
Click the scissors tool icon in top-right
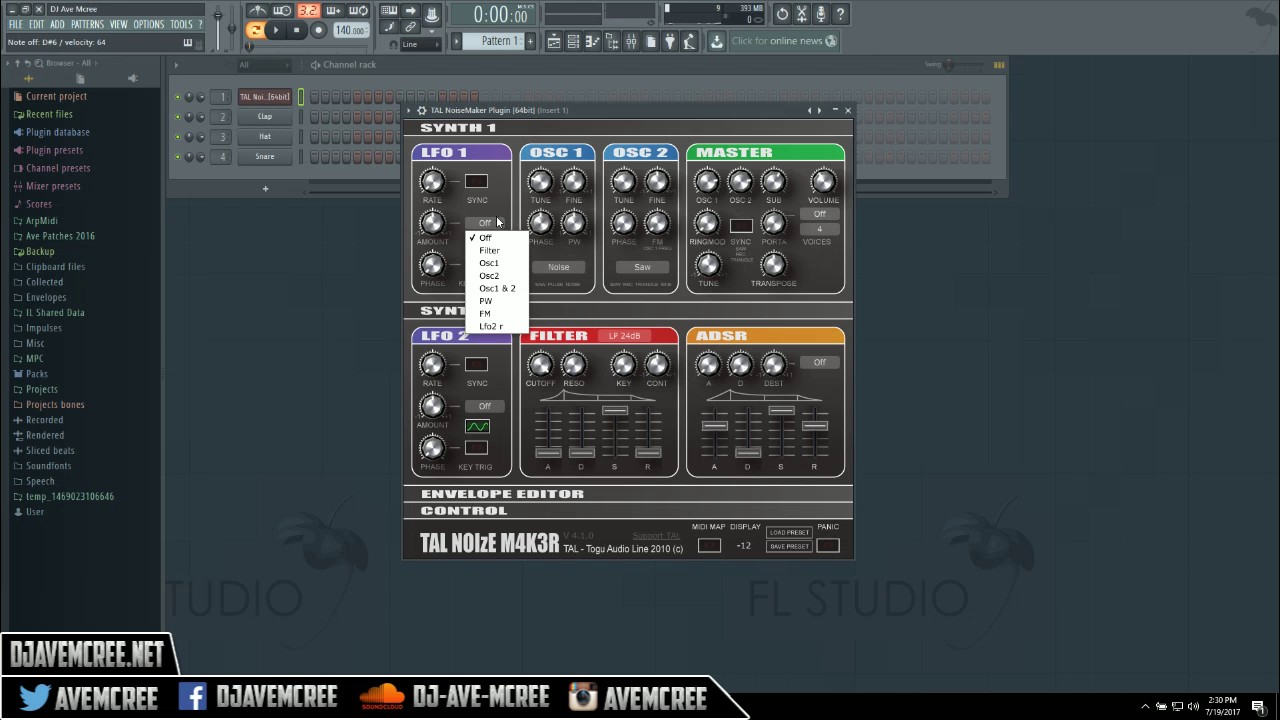point(802,14)
